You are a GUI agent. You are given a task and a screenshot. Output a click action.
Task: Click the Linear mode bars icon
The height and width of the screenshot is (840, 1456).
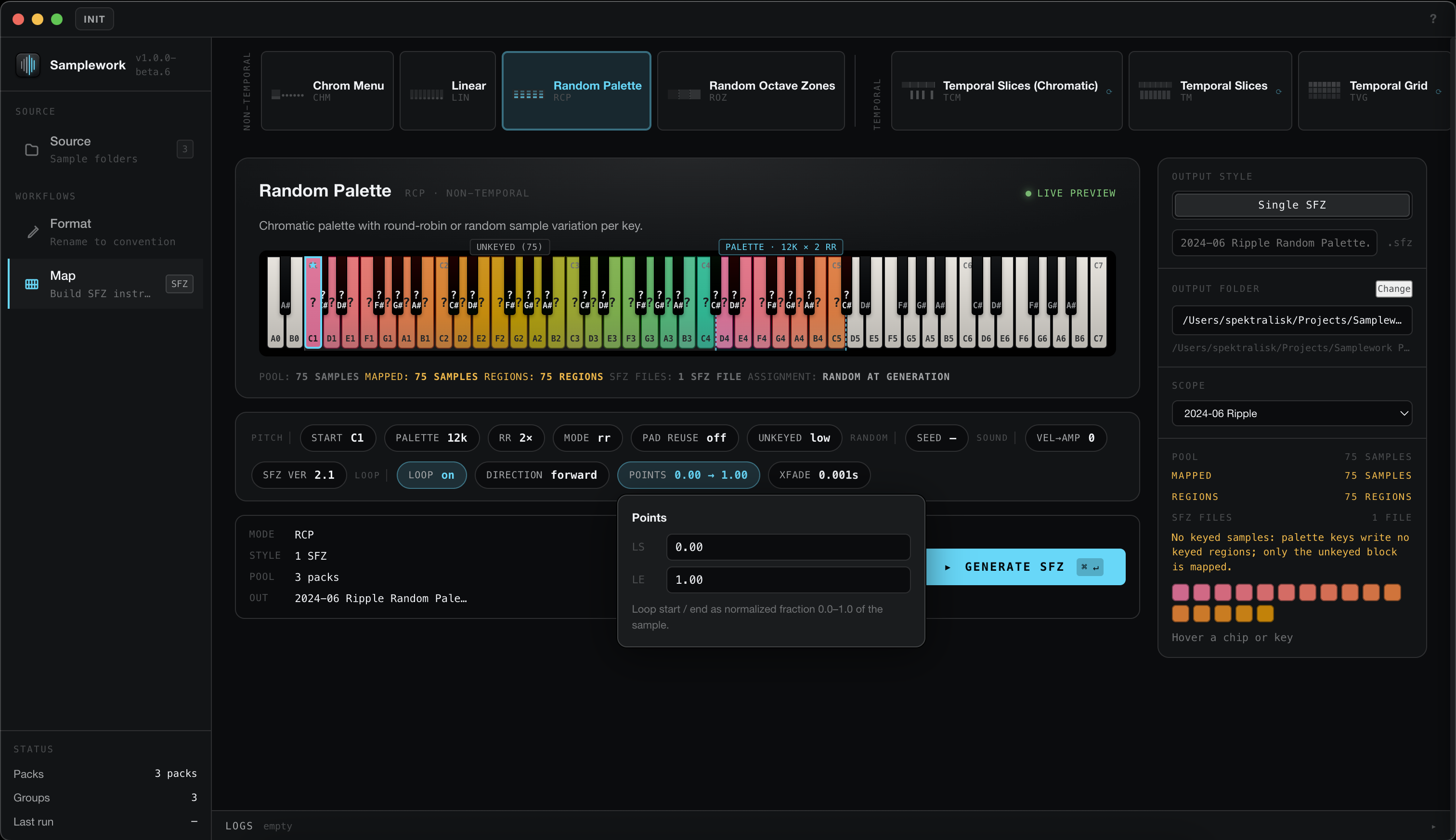[426, 94]
